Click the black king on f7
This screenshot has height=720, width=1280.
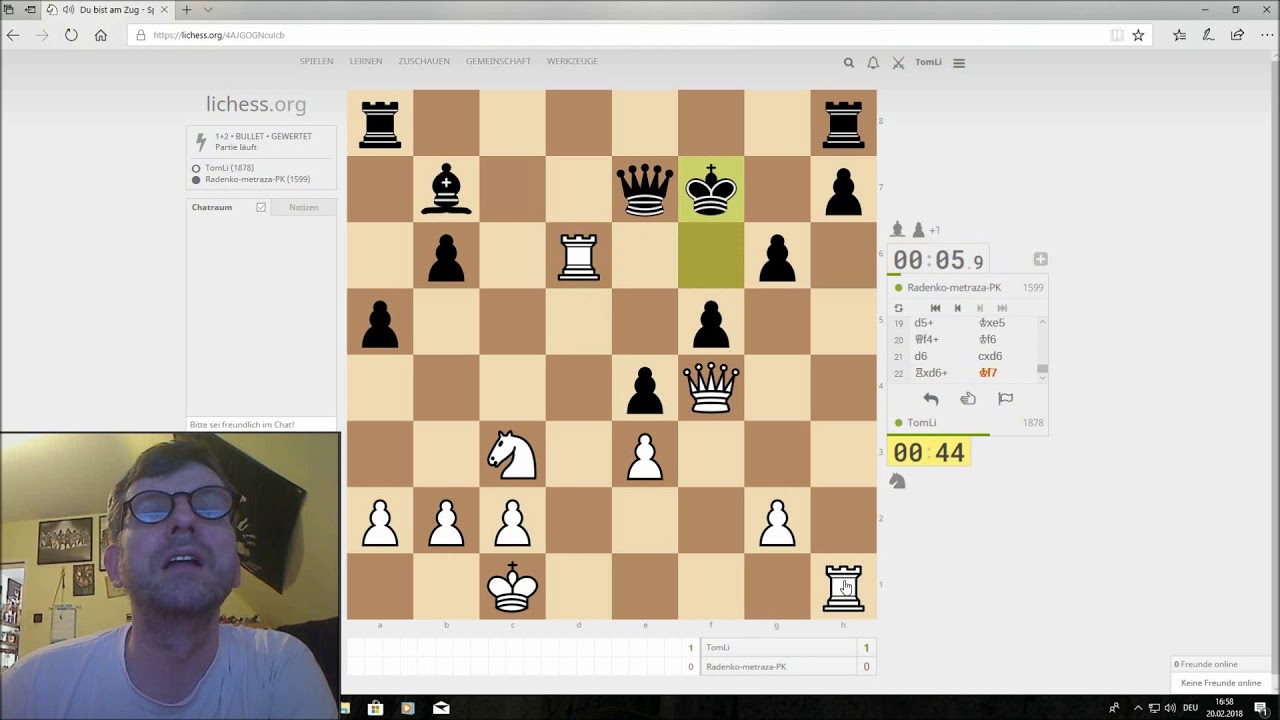711,189
